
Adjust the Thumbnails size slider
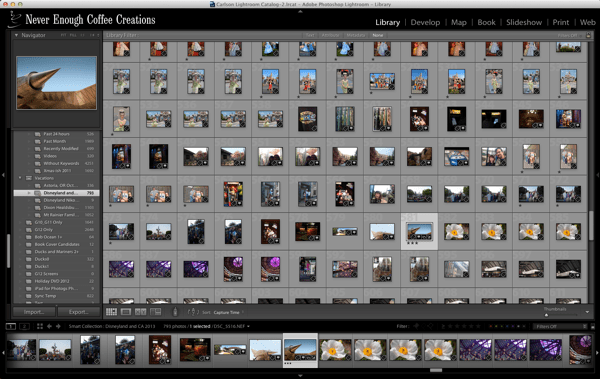tap(546, 315)
